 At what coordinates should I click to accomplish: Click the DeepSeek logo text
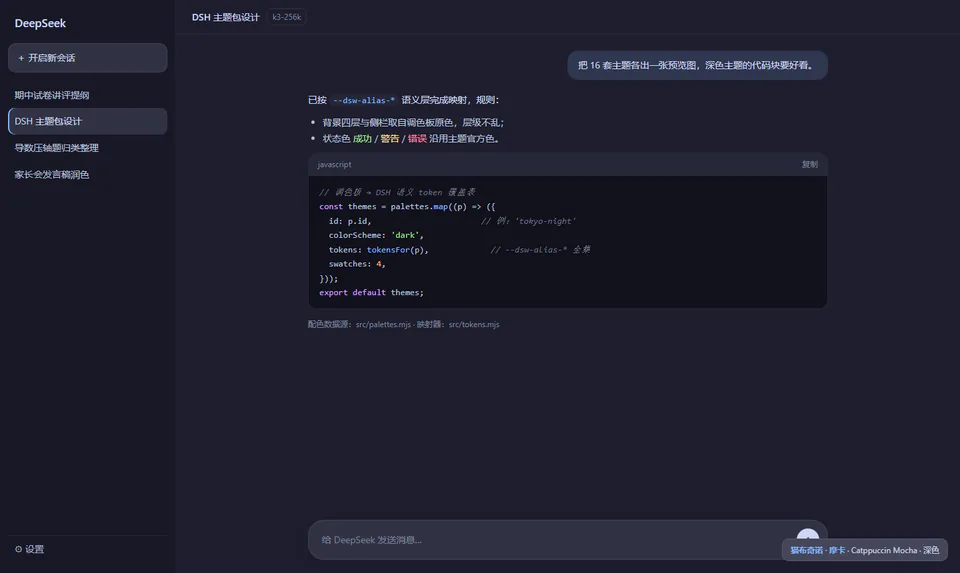[x=40, y=23]
